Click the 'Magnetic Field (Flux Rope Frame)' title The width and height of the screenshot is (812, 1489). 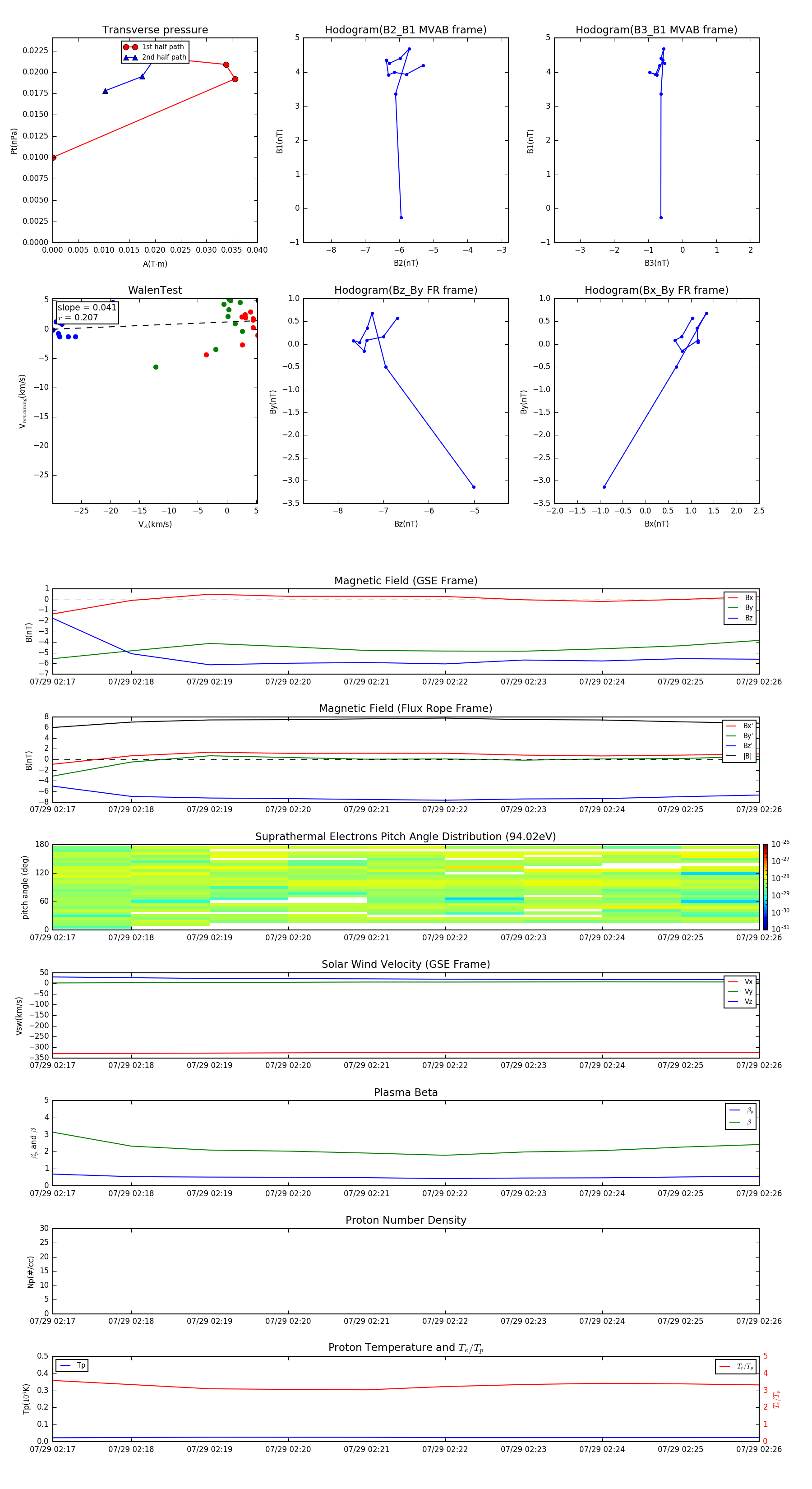tap(406, 709)
